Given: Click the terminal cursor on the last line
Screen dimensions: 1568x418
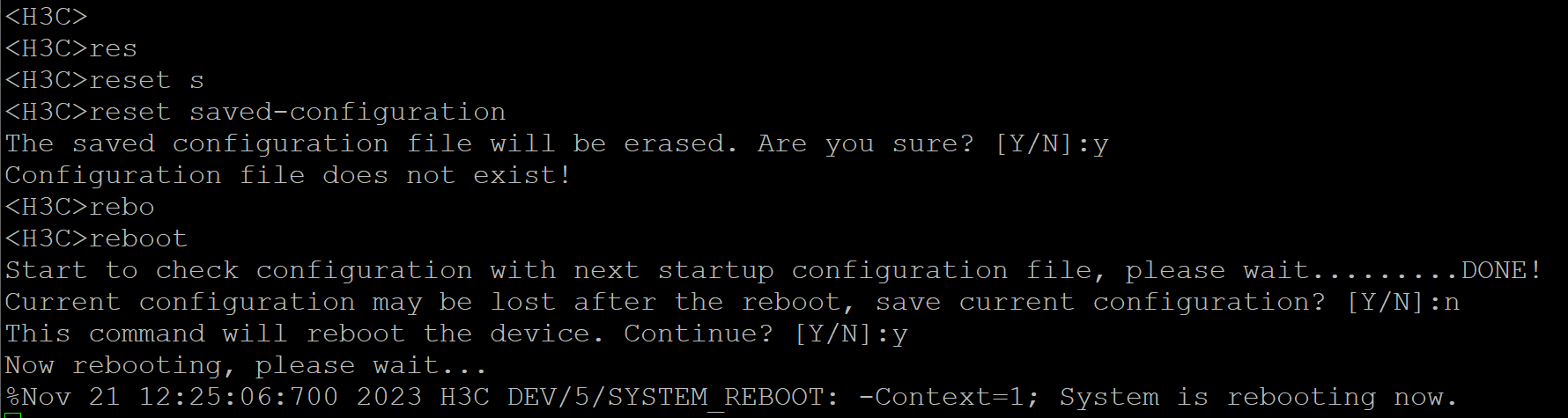Looking at the screenshot, I should tap(12, 415).
